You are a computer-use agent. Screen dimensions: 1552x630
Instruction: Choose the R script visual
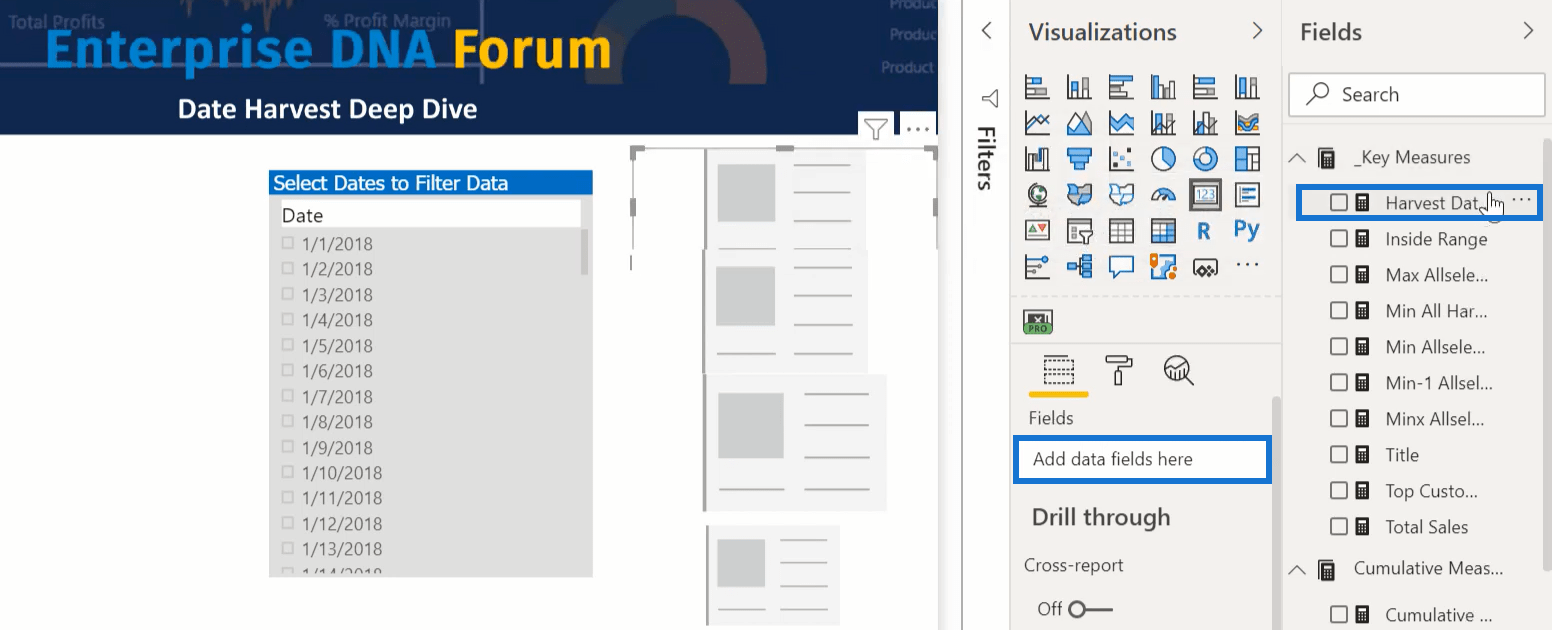click(x=1205, y=231)
